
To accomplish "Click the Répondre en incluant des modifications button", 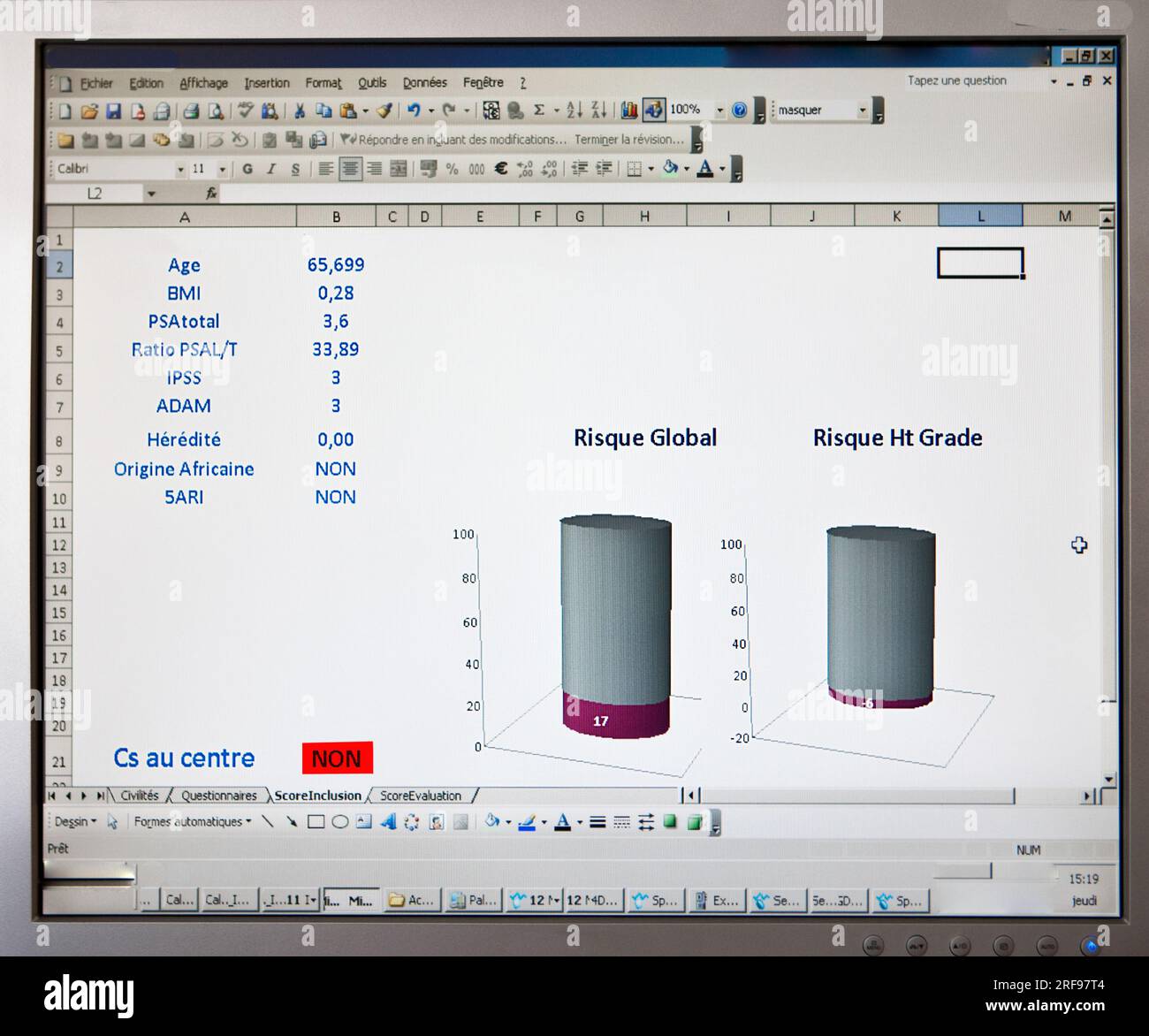I will (453, 140).
